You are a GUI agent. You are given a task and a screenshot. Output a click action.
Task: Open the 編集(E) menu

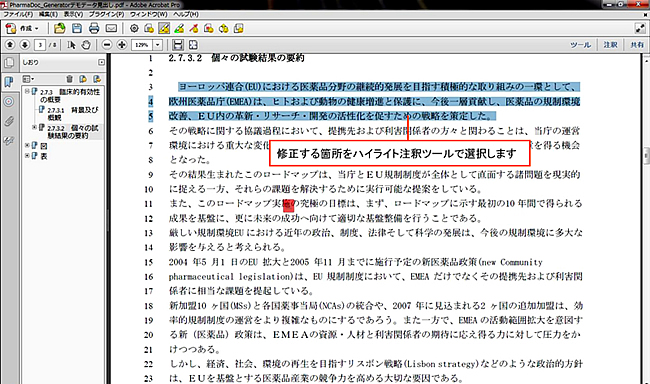click(x=48, y=14)
